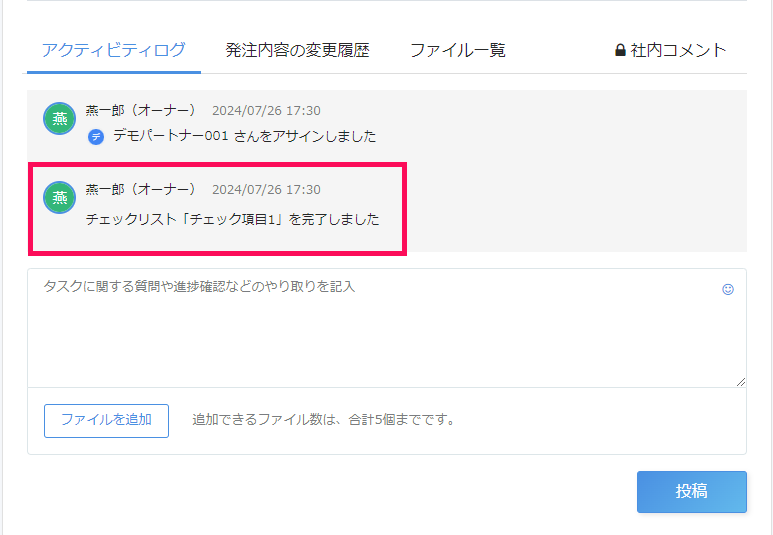Click 燕一郎（オーナー）on the assignment entry
Screen dimensions: 773x535
coord(141,110)
